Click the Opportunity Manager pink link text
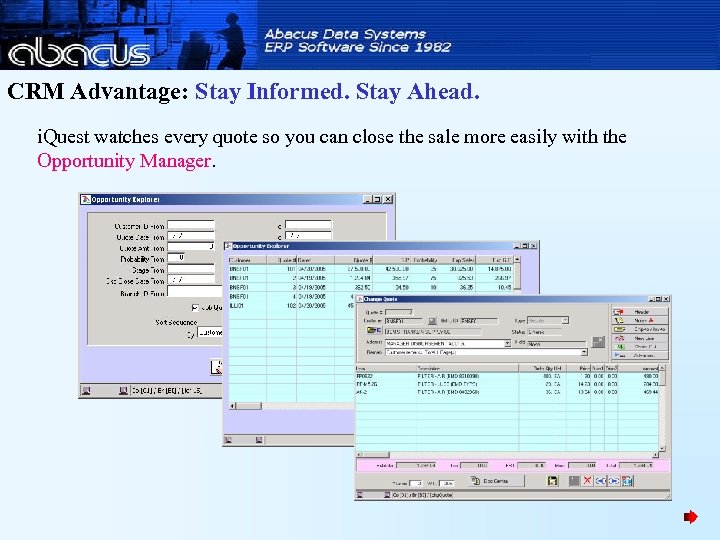 pyautogui.click(x=124, y=161)
